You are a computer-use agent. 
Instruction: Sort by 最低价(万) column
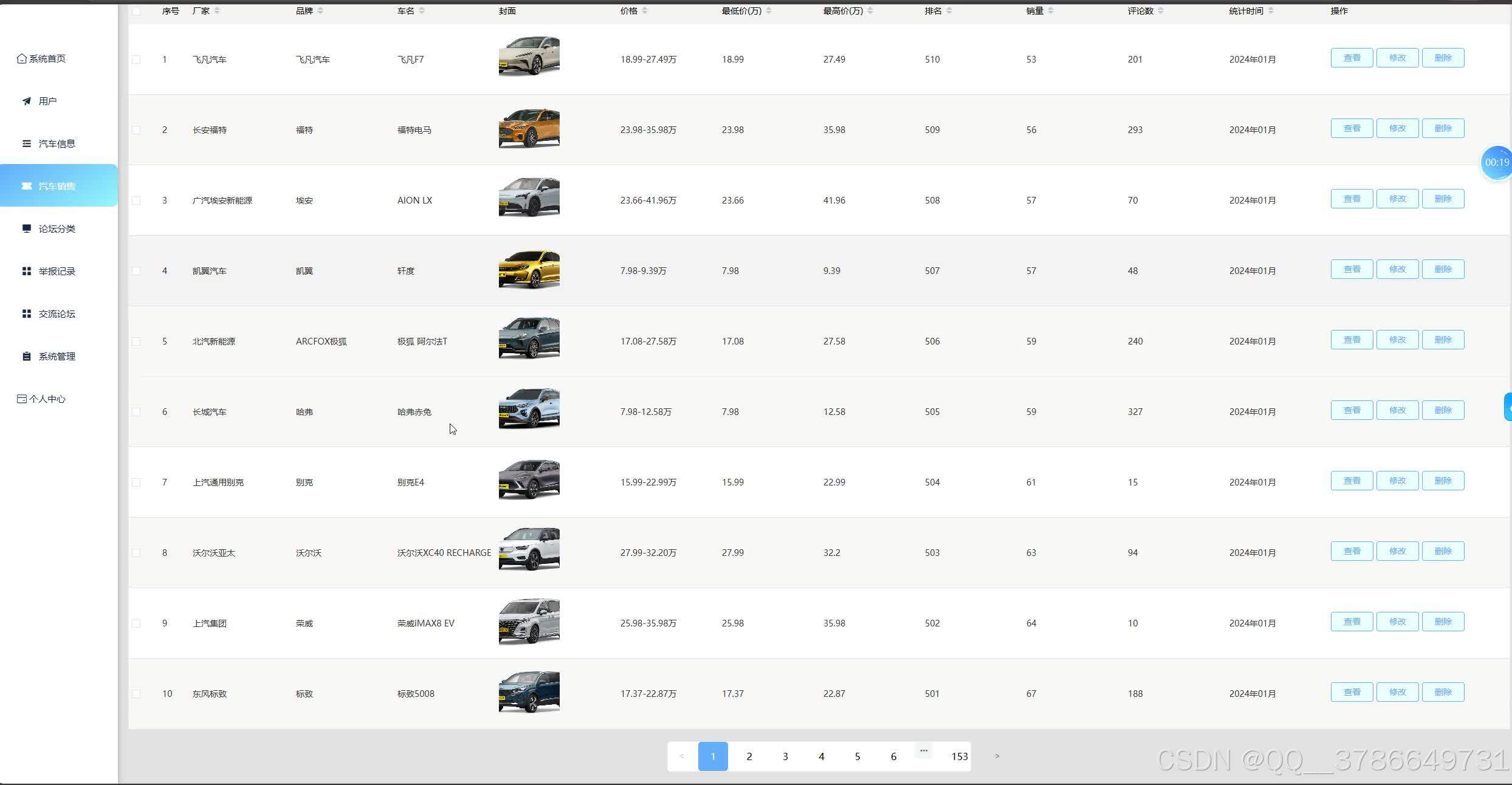[x=769, y=11]
